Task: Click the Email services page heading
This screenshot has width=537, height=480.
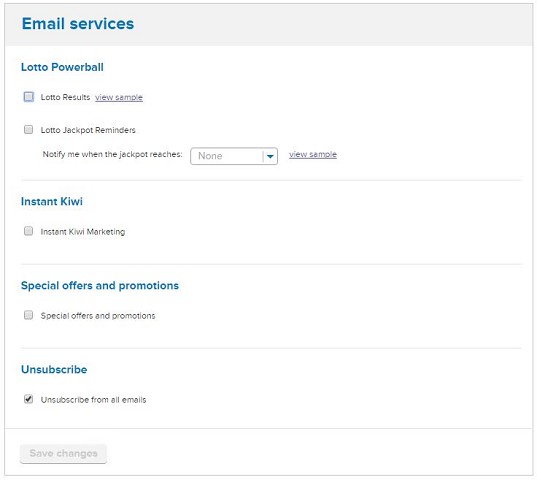Action: (x=78, y=24)
